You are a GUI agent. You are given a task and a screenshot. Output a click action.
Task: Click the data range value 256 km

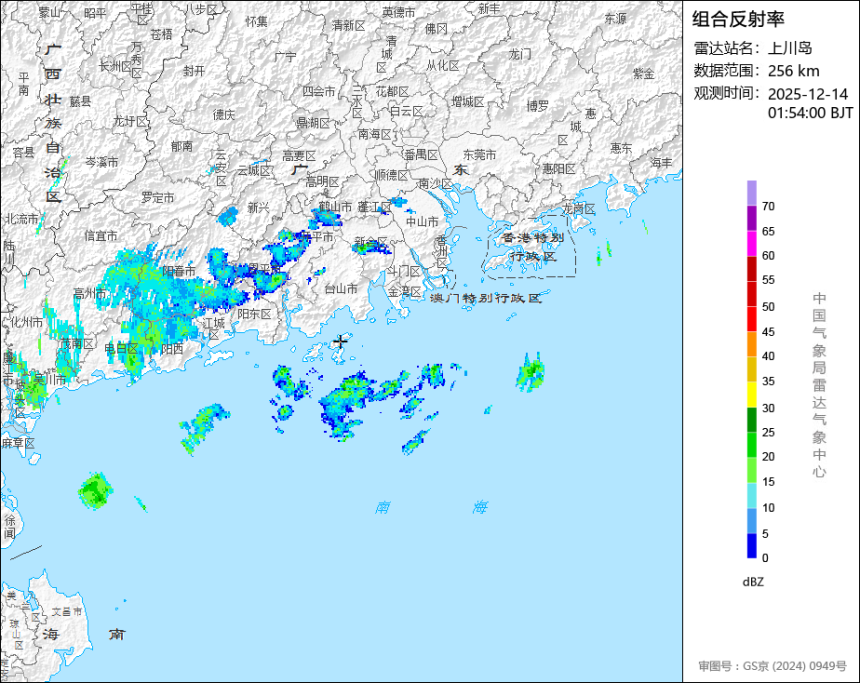point(793,71)
